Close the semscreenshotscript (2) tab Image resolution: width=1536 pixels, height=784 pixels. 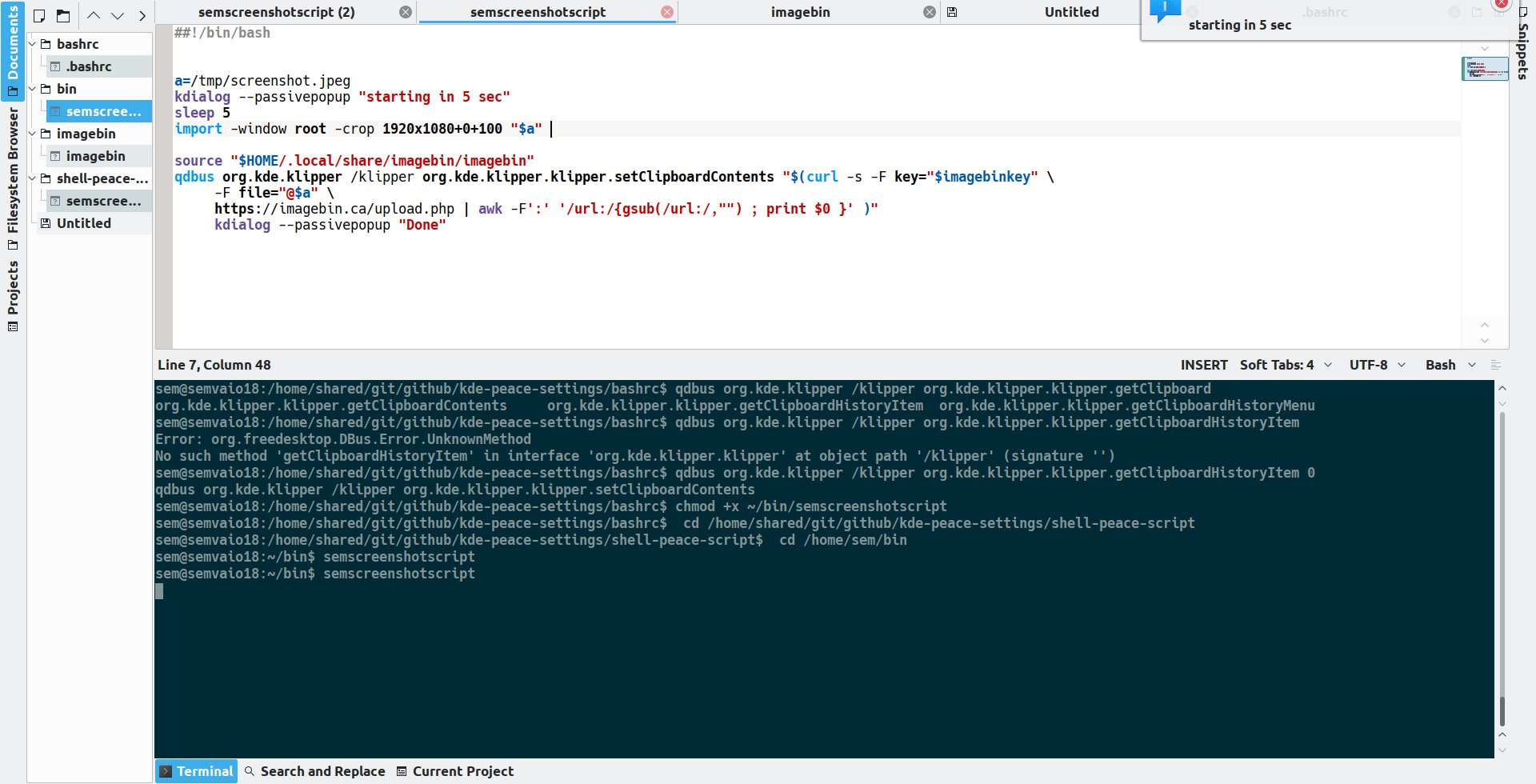click(406, 12)
